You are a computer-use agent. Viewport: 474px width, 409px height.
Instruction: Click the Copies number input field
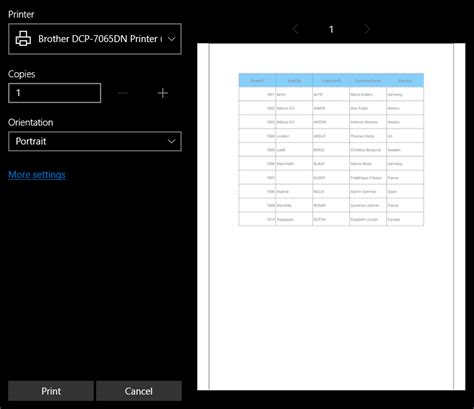click(55, 93)
